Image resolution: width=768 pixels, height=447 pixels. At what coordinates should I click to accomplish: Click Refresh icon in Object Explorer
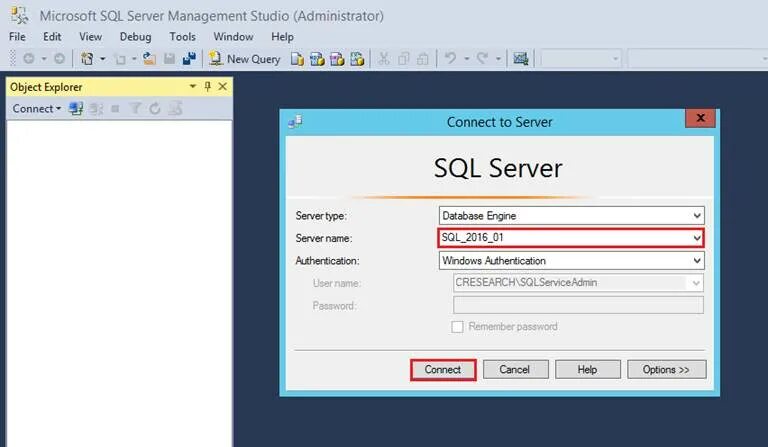tap(155, 109)
